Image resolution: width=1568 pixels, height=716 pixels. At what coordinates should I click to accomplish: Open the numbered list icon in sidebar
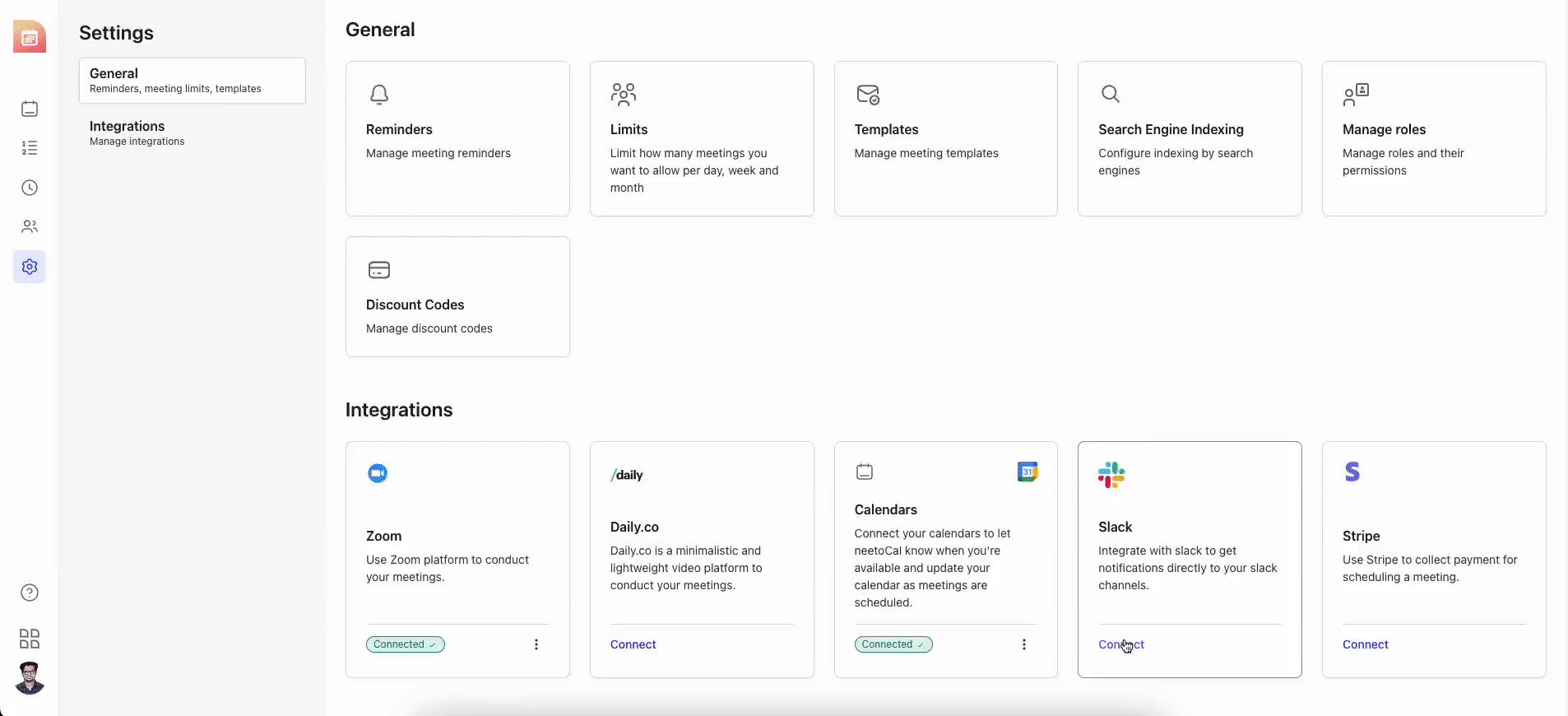pos(30,148)
